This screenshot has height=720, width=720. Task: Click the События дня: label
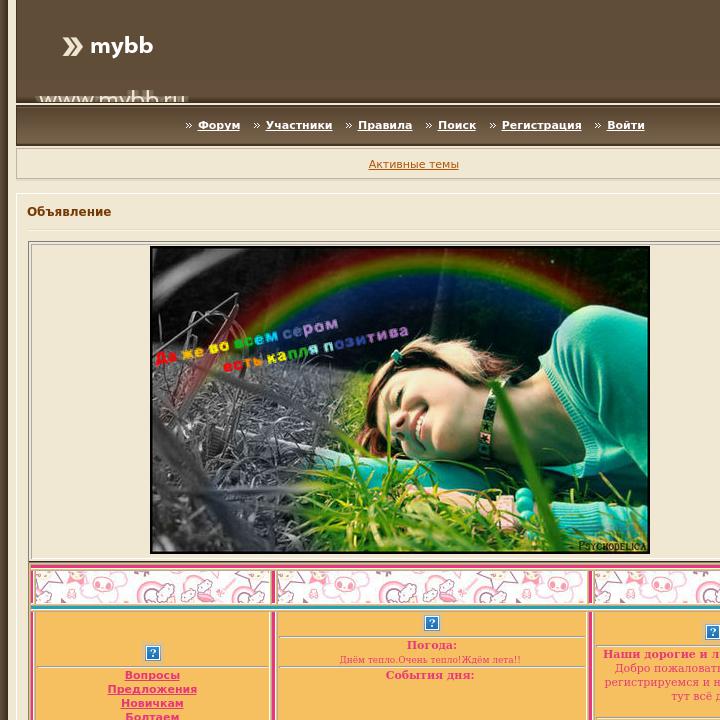coord(430,675)
